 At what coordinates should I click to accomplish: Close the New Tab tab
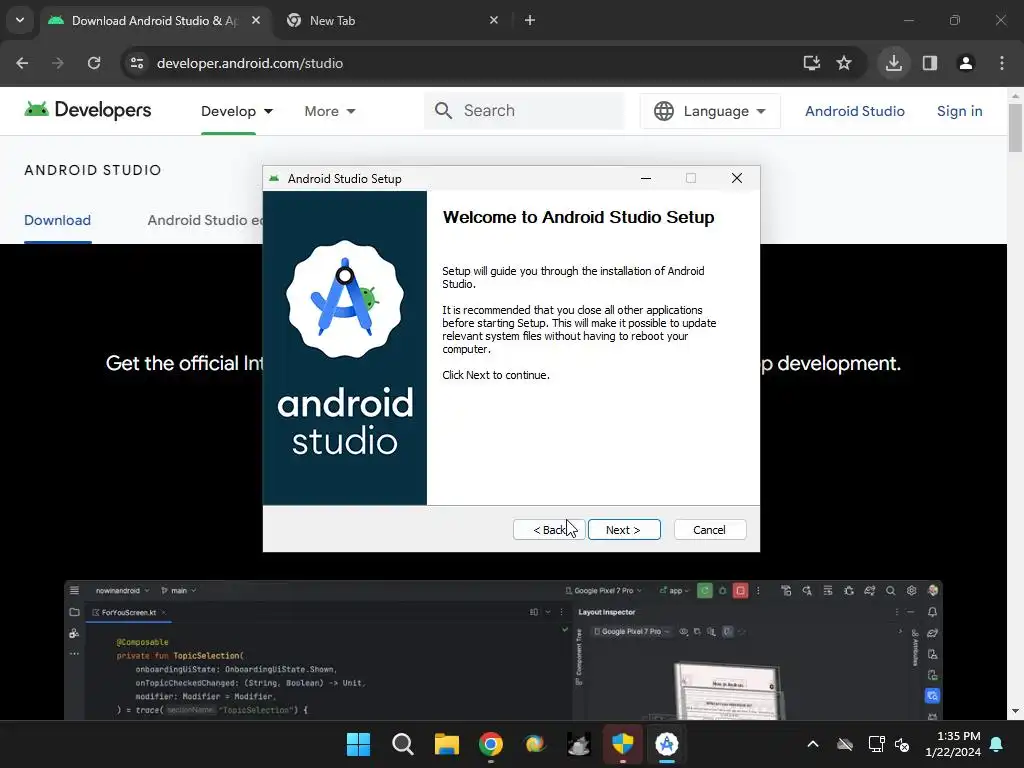pos(494,20)
